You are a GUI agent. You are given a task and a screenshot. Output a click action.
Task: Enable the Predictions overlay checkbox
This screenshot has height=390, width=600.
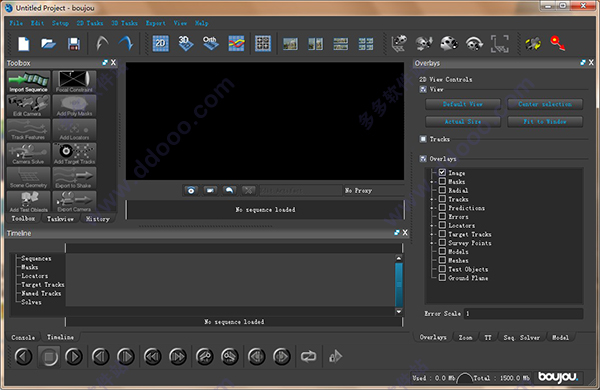pyautogui.click(x=442, y=207)
